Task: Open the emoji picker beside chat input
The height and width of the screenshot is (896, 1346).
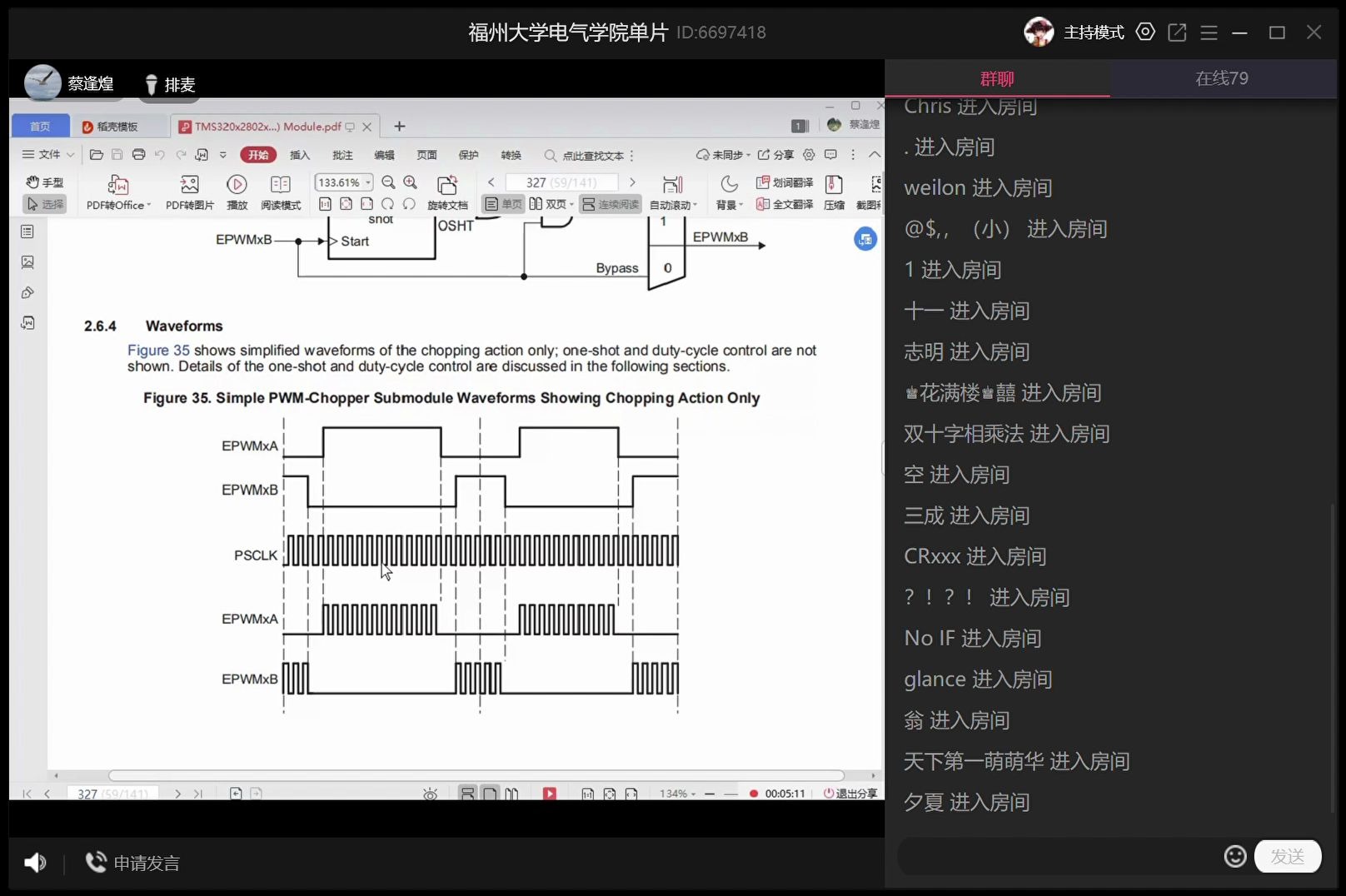Action: (x=1234, y=856)
